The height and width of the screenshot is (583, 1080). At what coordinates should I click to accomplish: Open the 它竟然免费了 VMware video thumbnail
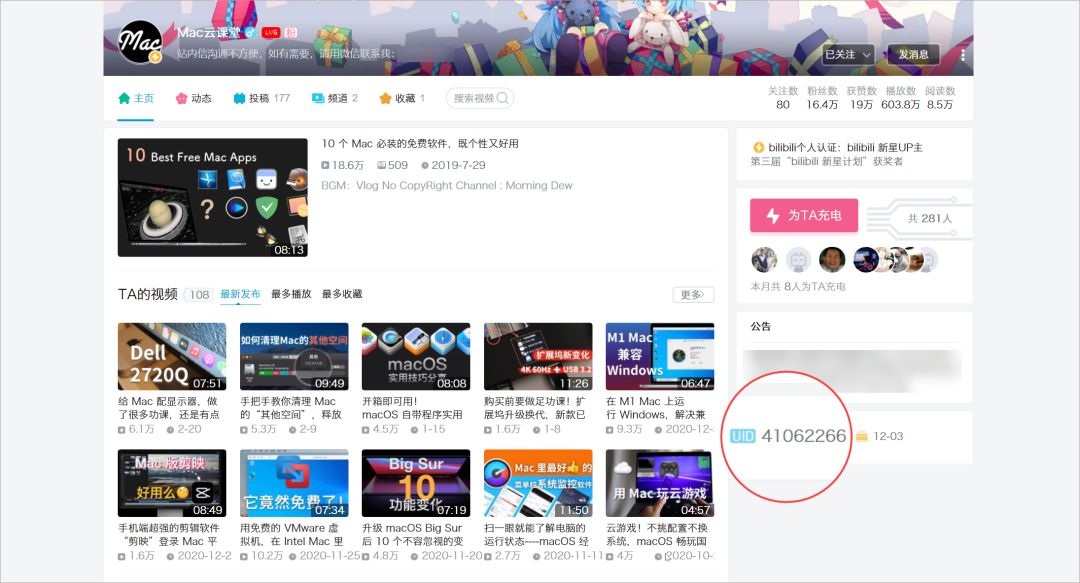pyautogui.click(x=294, y=483)
